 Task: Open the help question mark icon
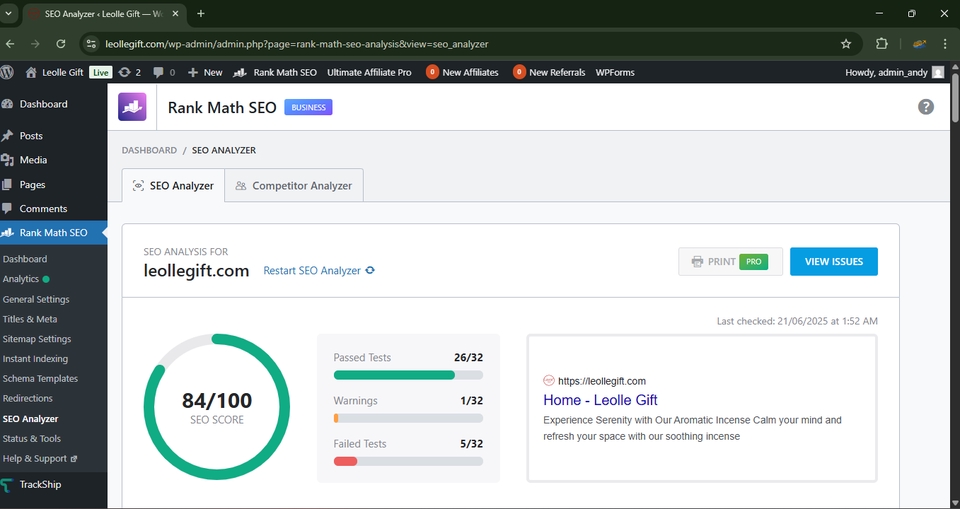click(x=926, y=107)
